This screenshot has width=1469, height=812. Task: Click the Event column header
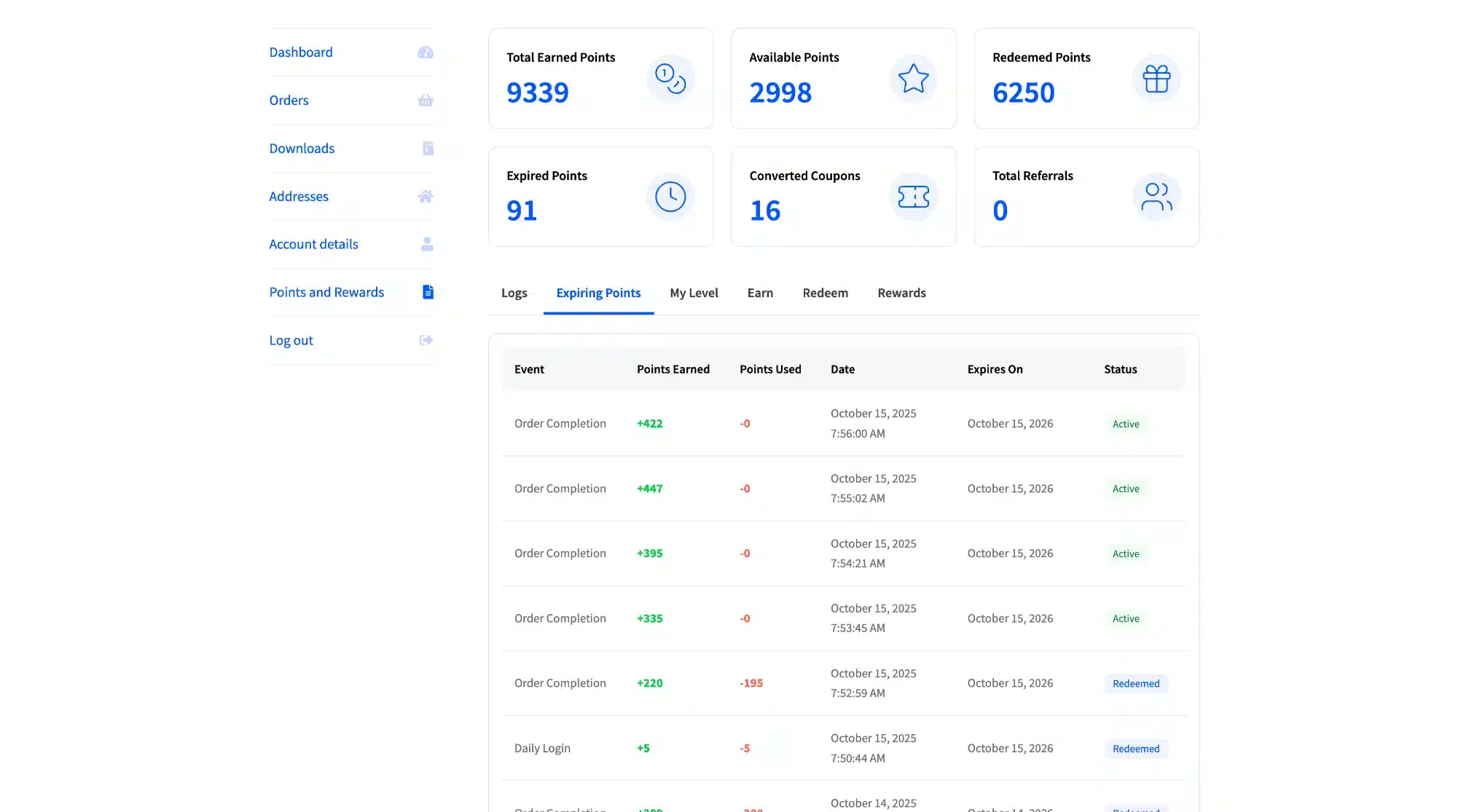(529, 369)
